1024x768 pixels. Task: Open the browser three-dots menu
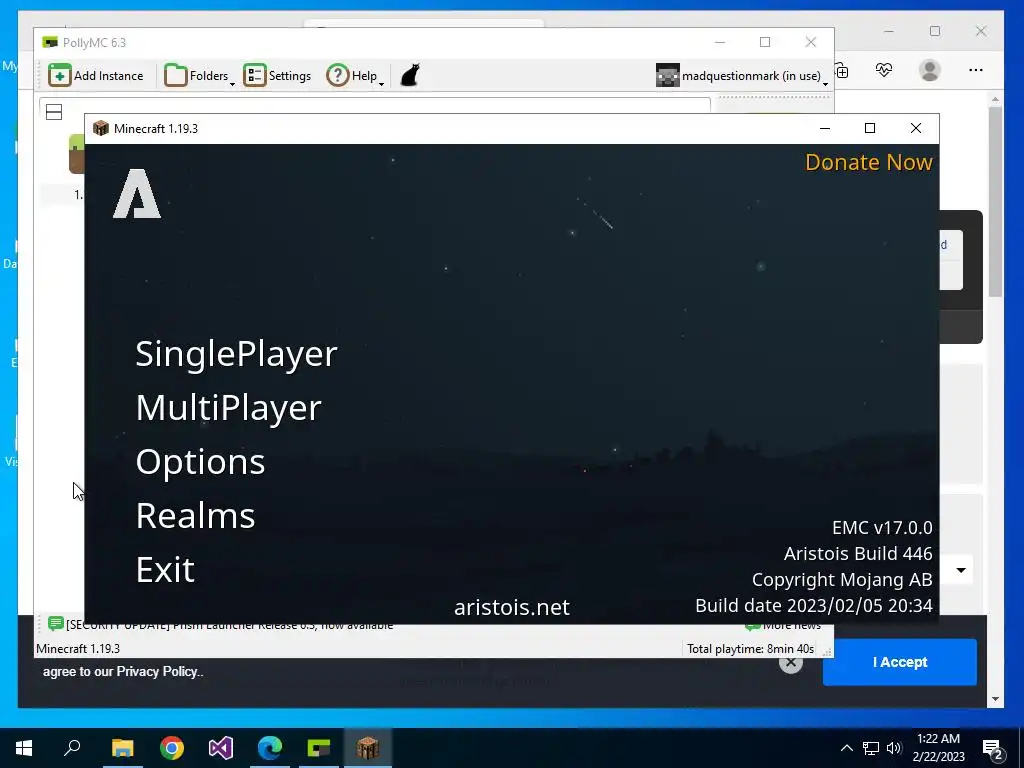pyautogui.click(x=976, y=70)
